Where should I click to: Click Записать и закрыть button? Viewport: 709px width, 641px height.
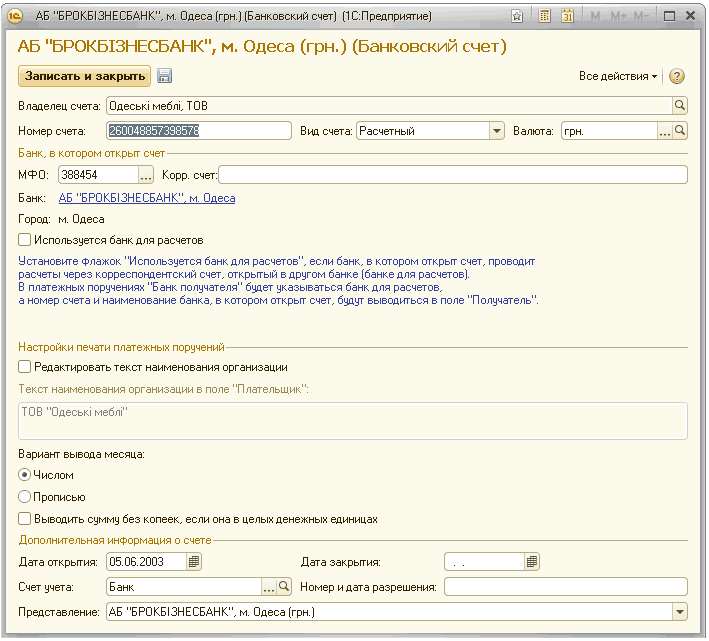point(84,76)
